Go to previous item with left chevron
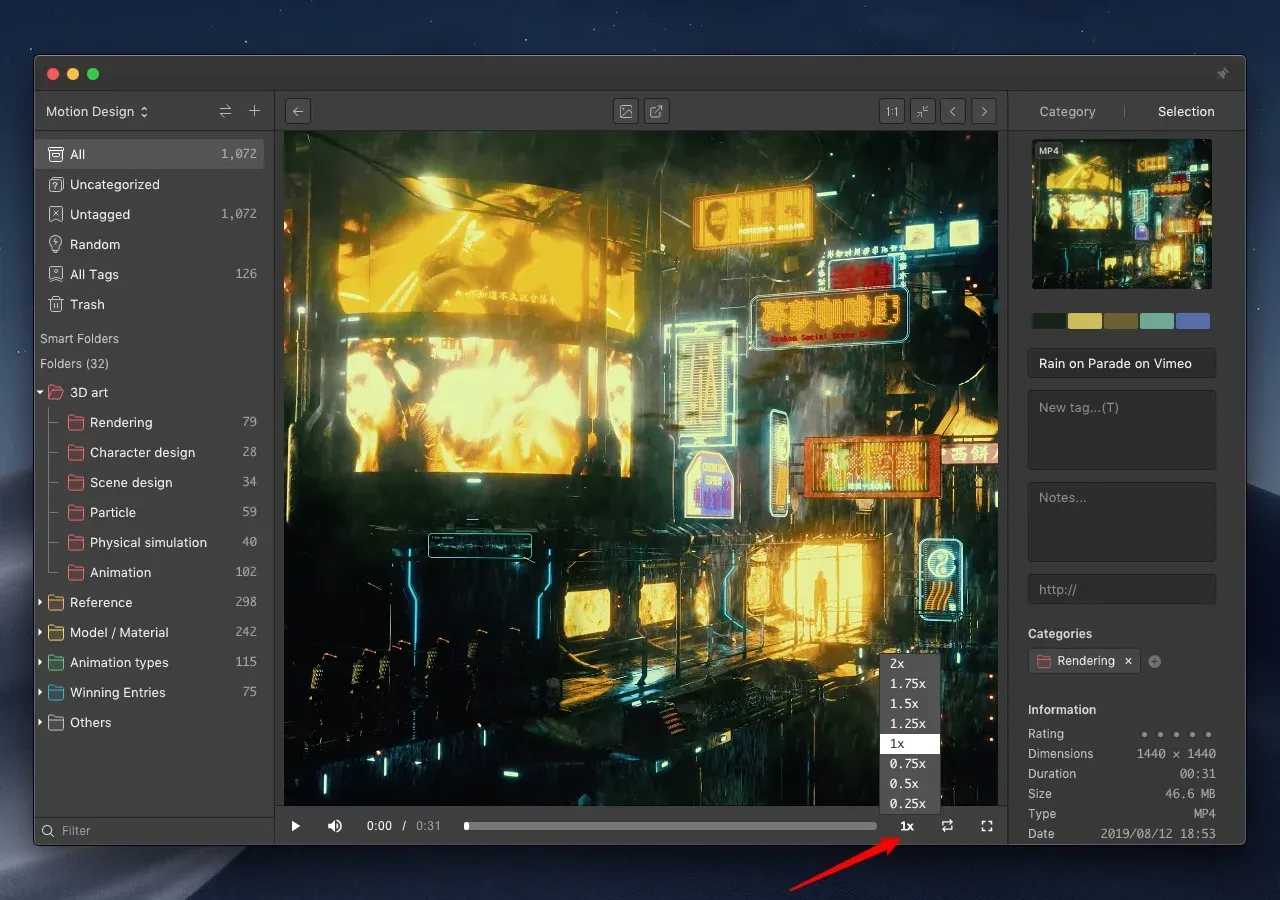The width and height of the screenshot is (1280, 900). (x=953, y=112)
